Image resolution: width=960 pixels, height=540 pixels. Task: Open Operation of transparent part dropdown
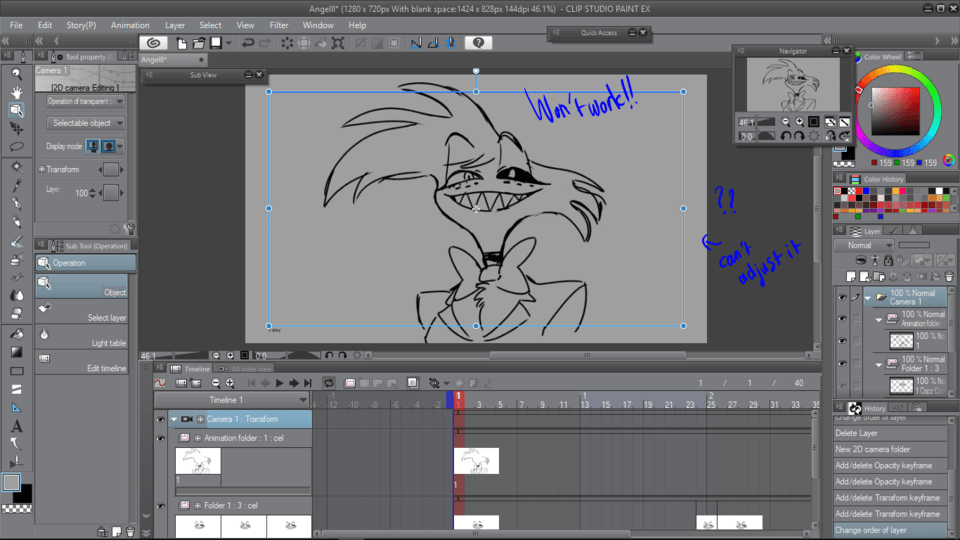pyautogui.click(x=86, y=102)
